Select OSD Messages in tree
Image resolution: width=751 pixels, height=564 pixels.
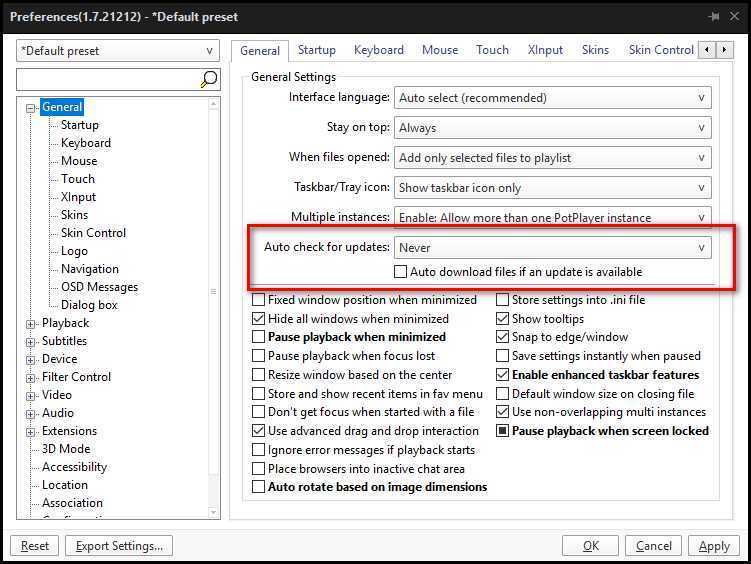coord(99,287)
